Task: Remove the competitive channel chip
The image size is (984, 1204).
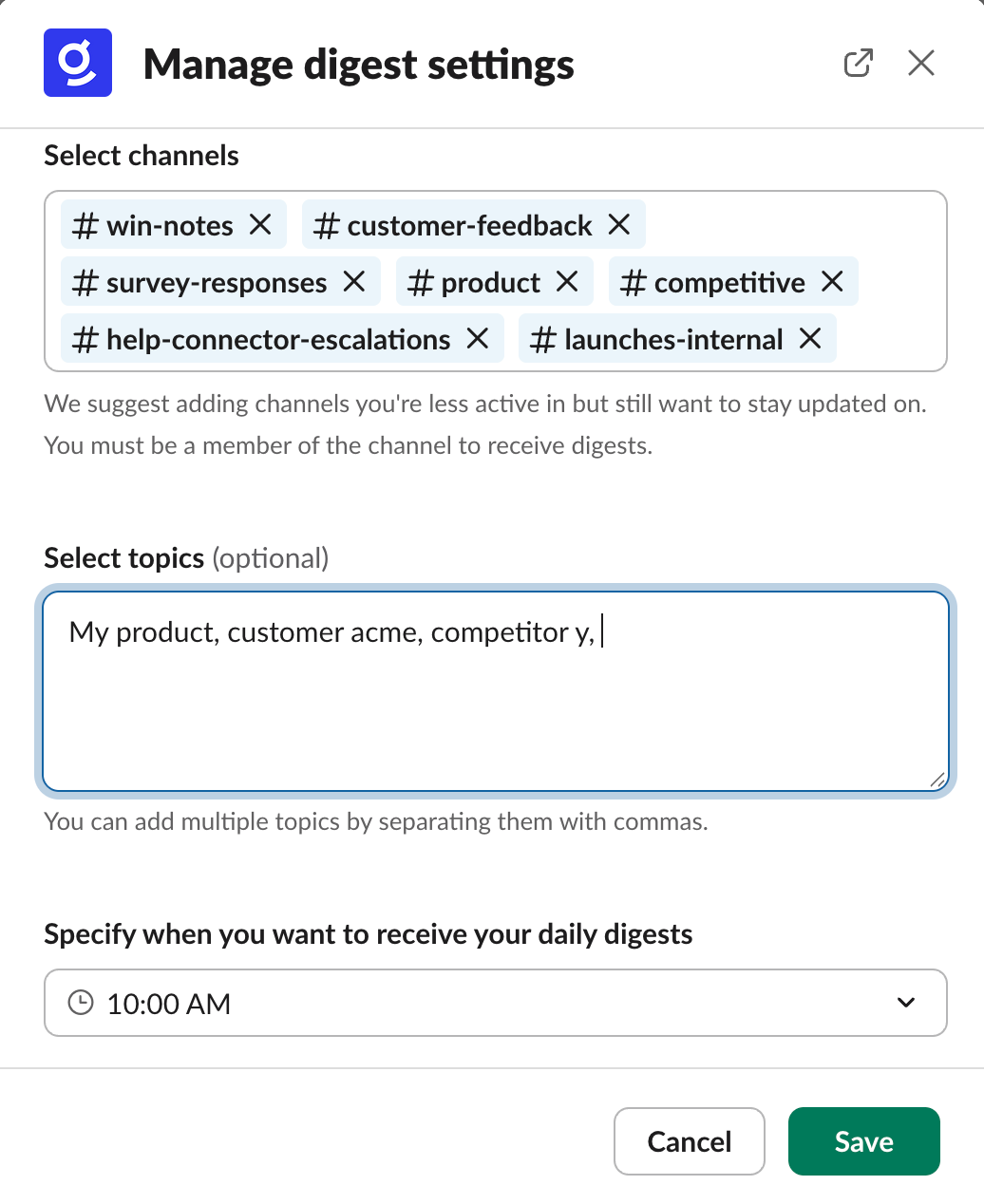Action: (832, 282)
